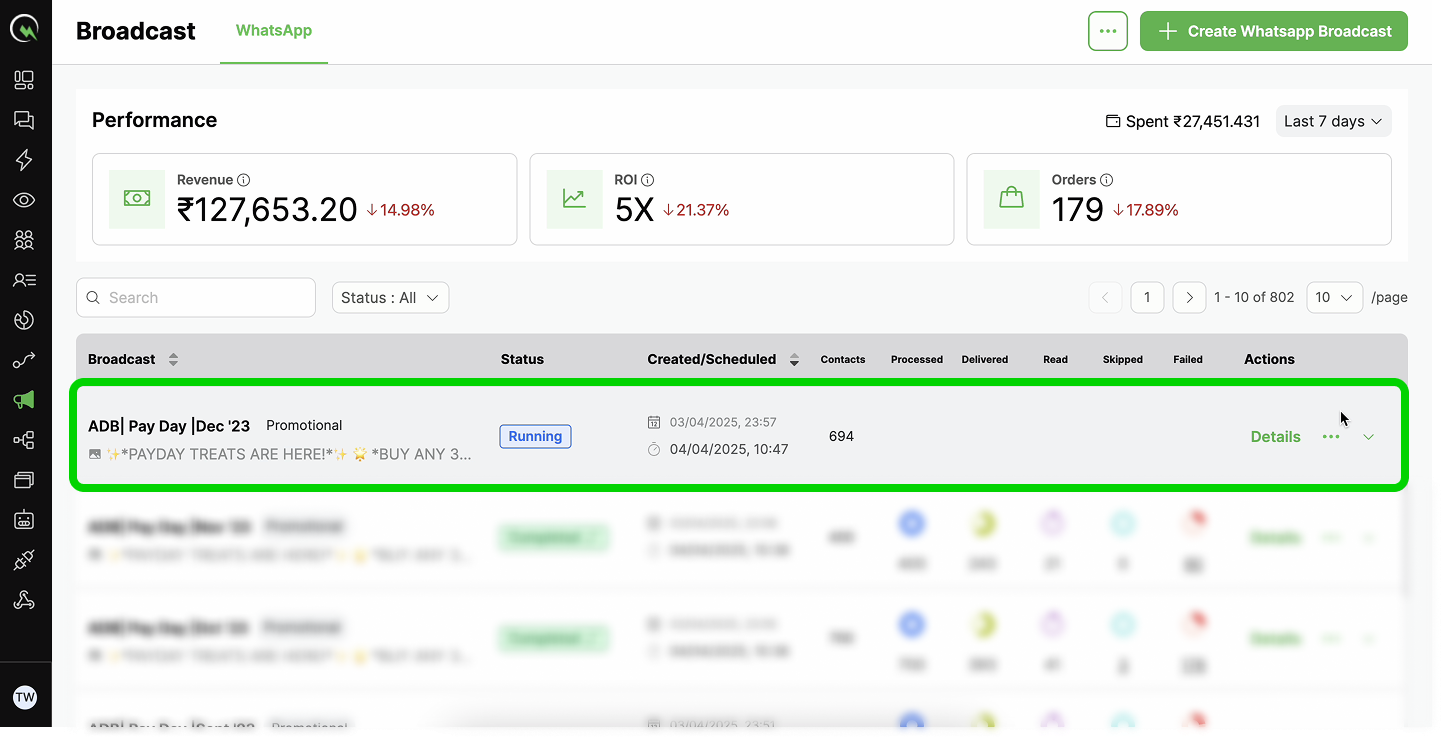This screenshot has width=1442, height=737.
Task: Click Create Whatsapp Broadcast button
Action: (x=1273, y=31)
